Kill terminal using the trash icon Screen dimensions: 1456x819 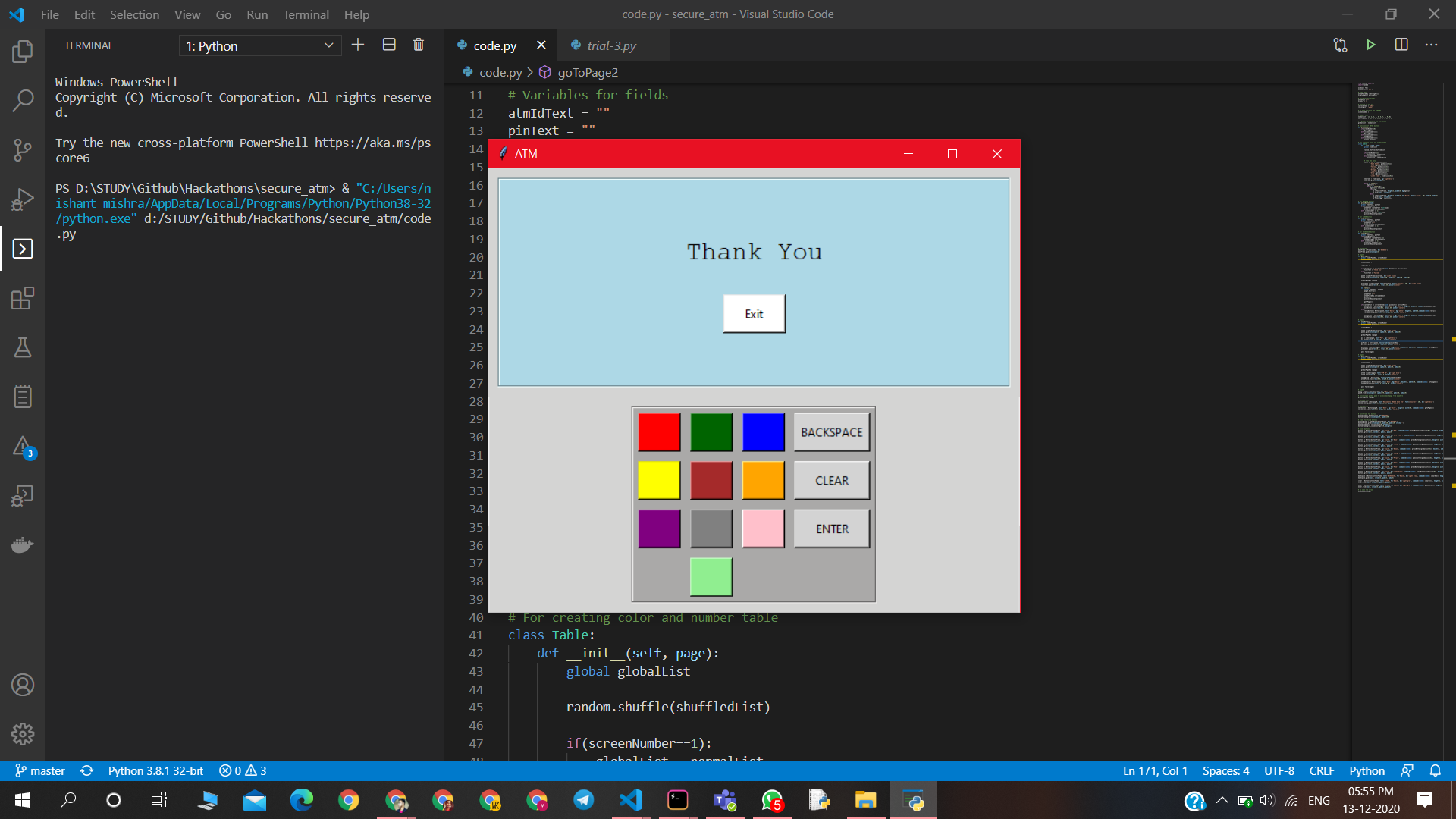[419, 45]
